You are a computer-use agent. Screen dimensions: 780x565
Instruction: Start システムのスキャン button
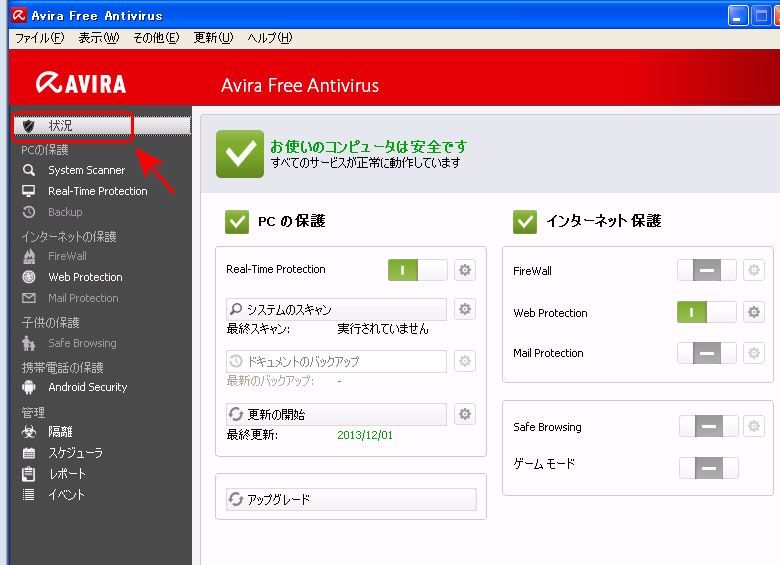[x=336, y=309]
